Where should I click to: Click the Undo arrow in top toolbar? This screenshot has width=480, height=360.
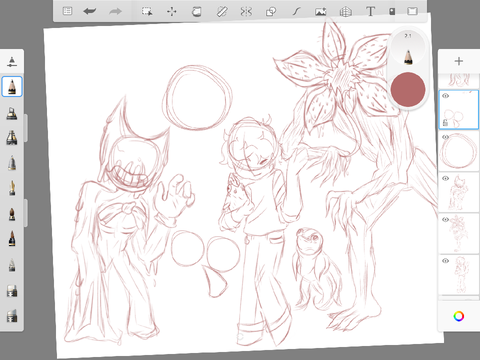90,11
